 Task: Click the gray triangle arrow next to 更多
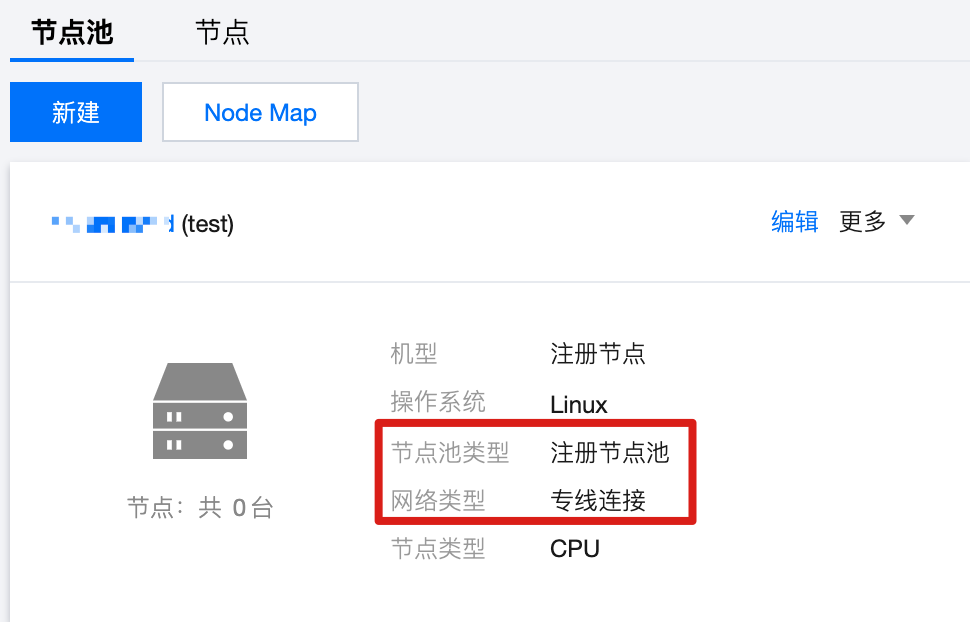pyautogui.click(x=907, y=220)
